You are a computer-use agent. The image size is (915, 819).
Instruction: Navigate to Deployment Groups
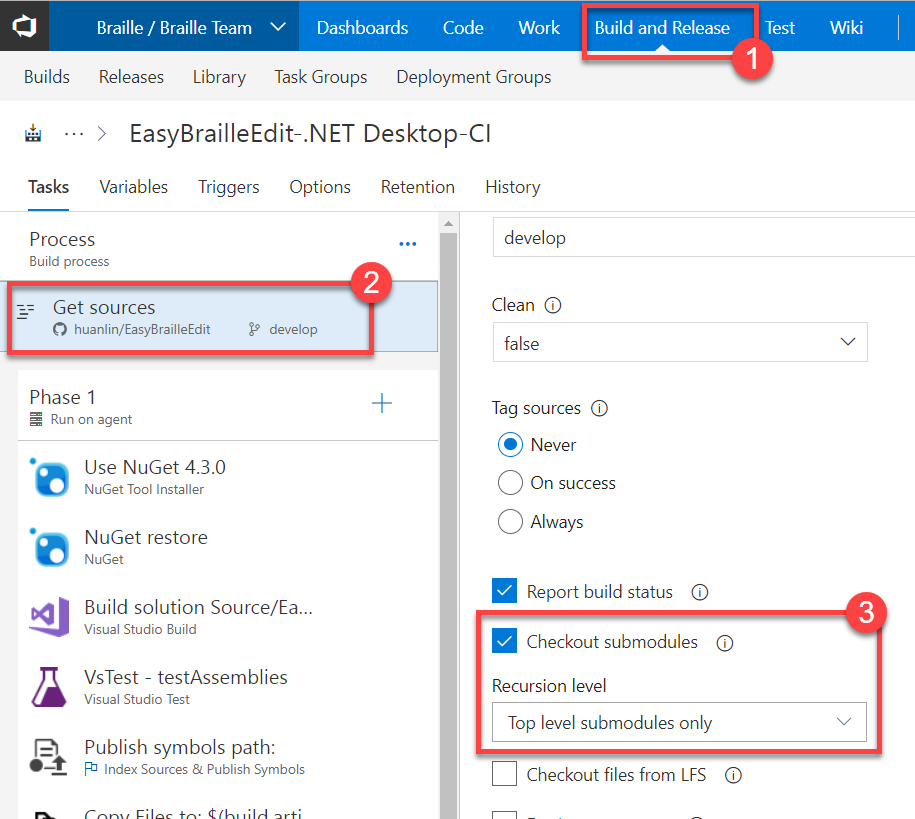point(473,76)
